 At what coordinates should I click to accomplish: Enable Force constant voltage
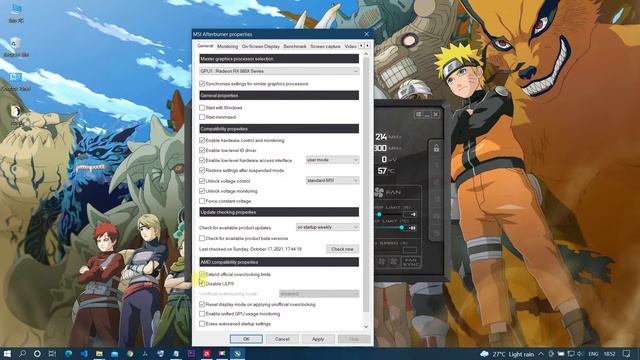(x=202, y=201)
